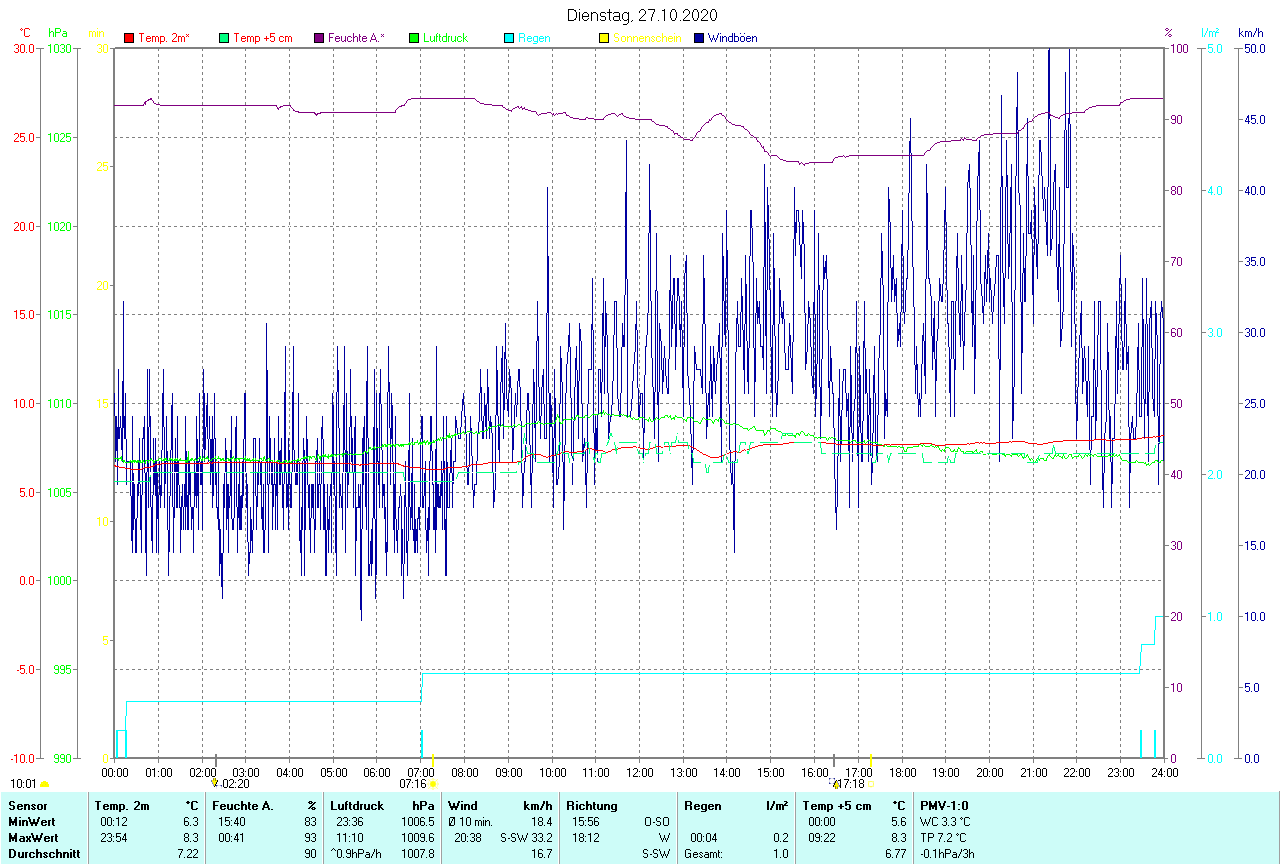The image size is (1280, 864).
Task: Click the moon marker at 02:20
Action: [x=214, y=783]
